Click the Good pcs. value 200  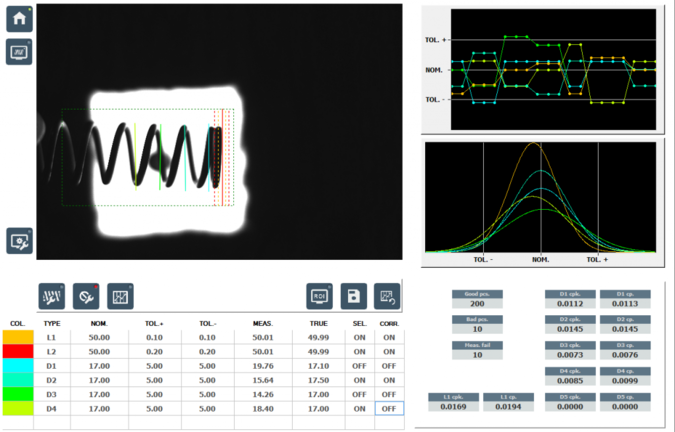click(477, 303)
